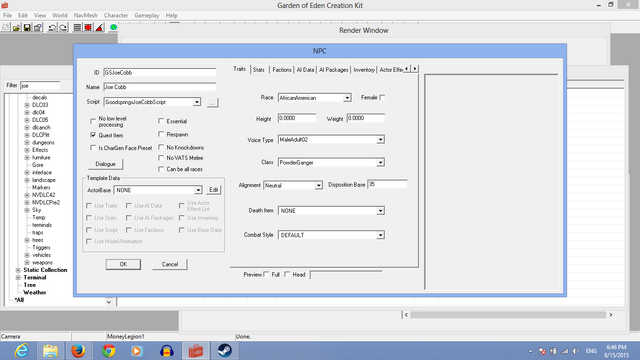Click the preferences toolbar icon beside save

38,28
